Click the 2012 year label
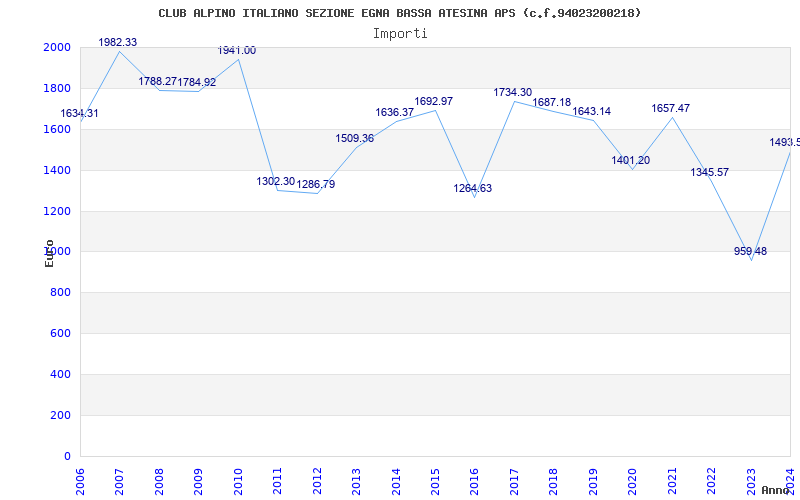Image resolution: width=800 pixels, height=500 pixels. click(x=317, y=481)
